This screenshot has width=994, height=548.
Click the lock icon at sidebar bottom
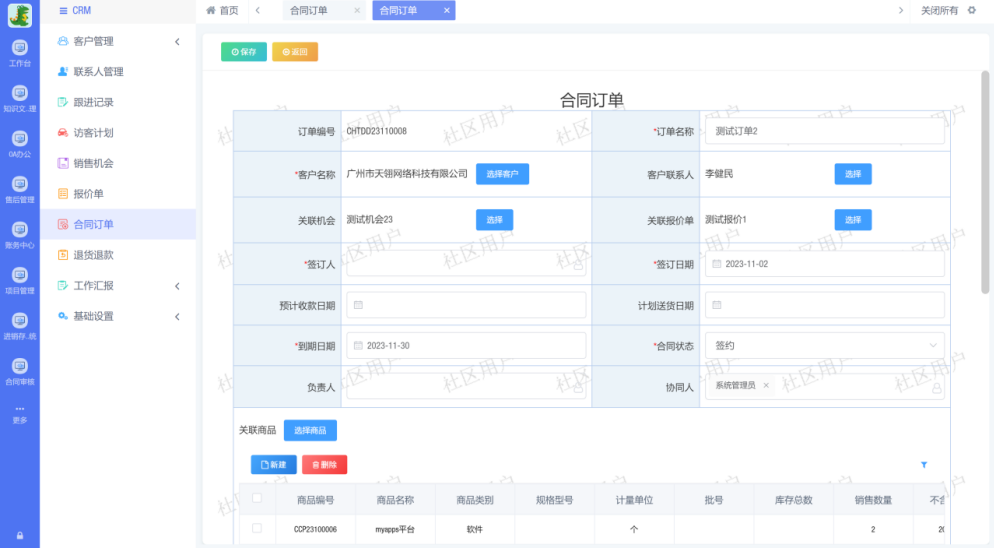(19, 535)
